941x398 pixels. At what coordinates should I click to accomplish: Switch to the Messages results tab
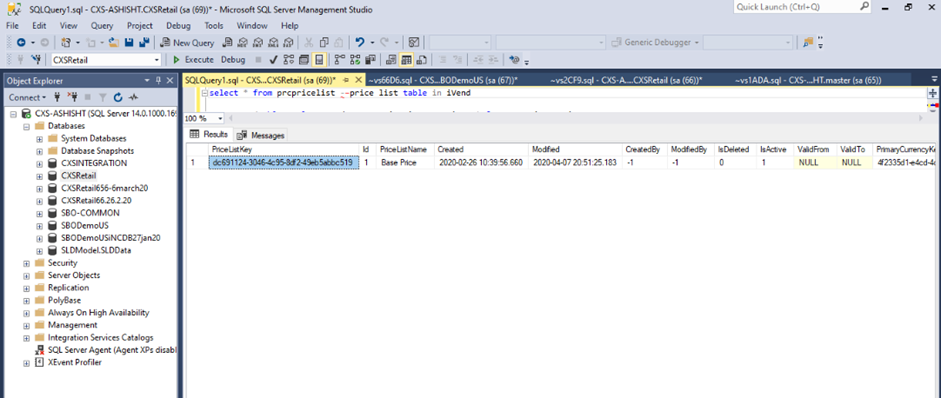pyautogui.click(x=261, y=135)
